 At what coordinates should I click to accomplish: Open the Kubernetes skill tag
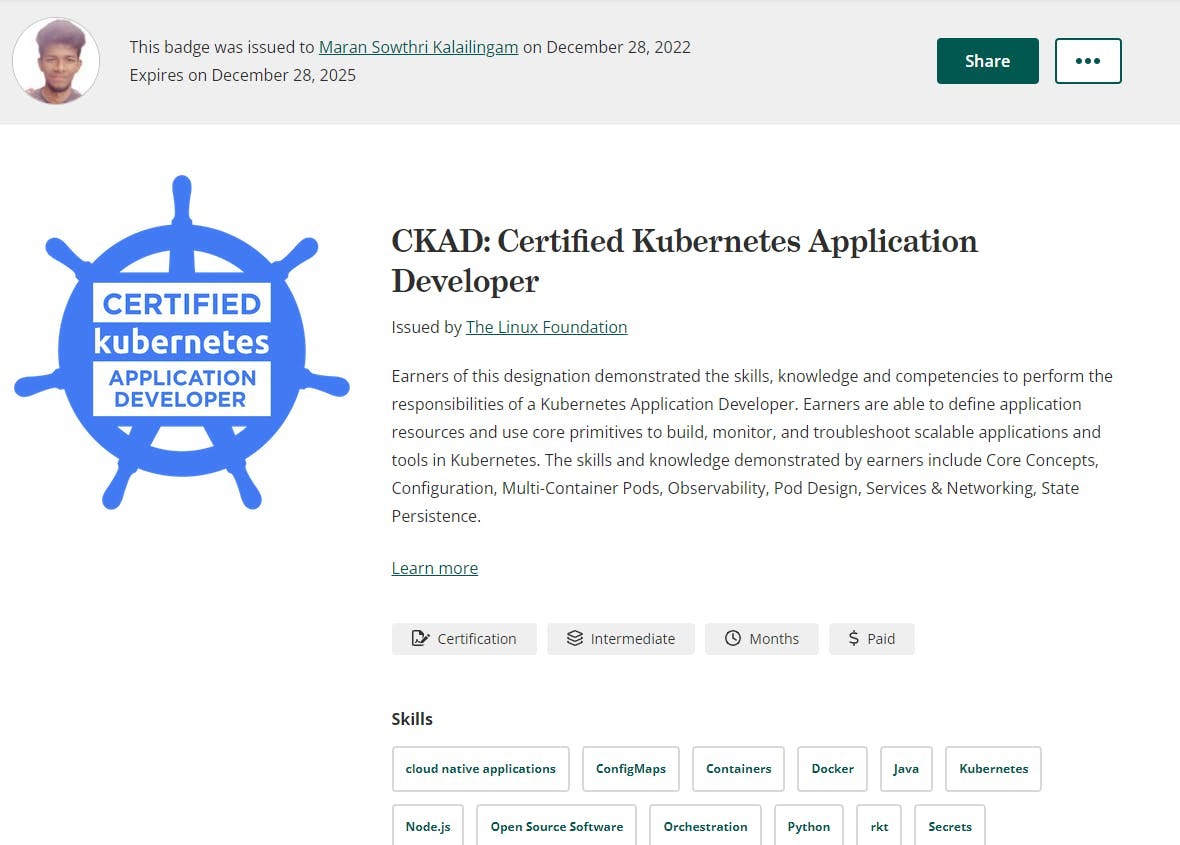[x=993, y=769]
